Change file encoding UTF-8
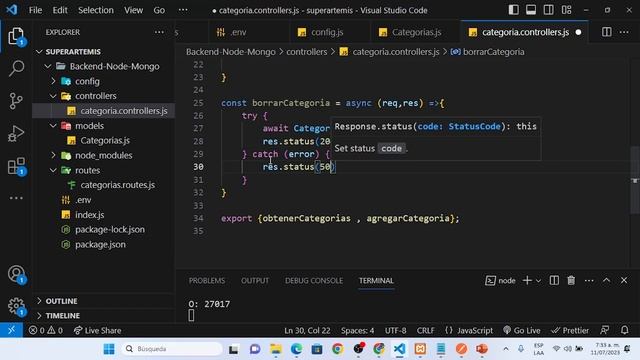The image size is (640, 360). click(x=395, y=331)
